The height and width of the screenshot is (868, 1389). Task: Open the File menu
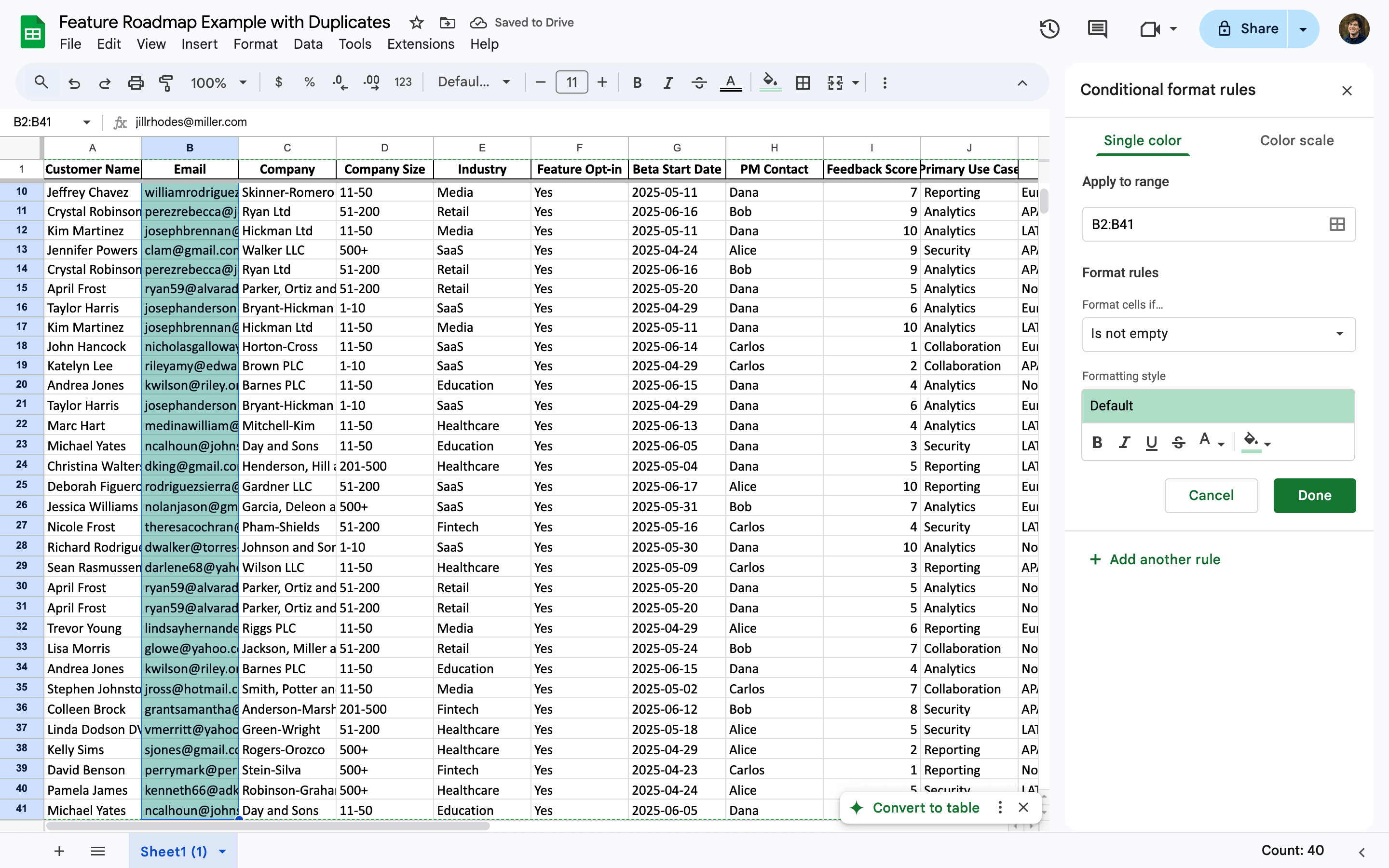coord(70,44)
